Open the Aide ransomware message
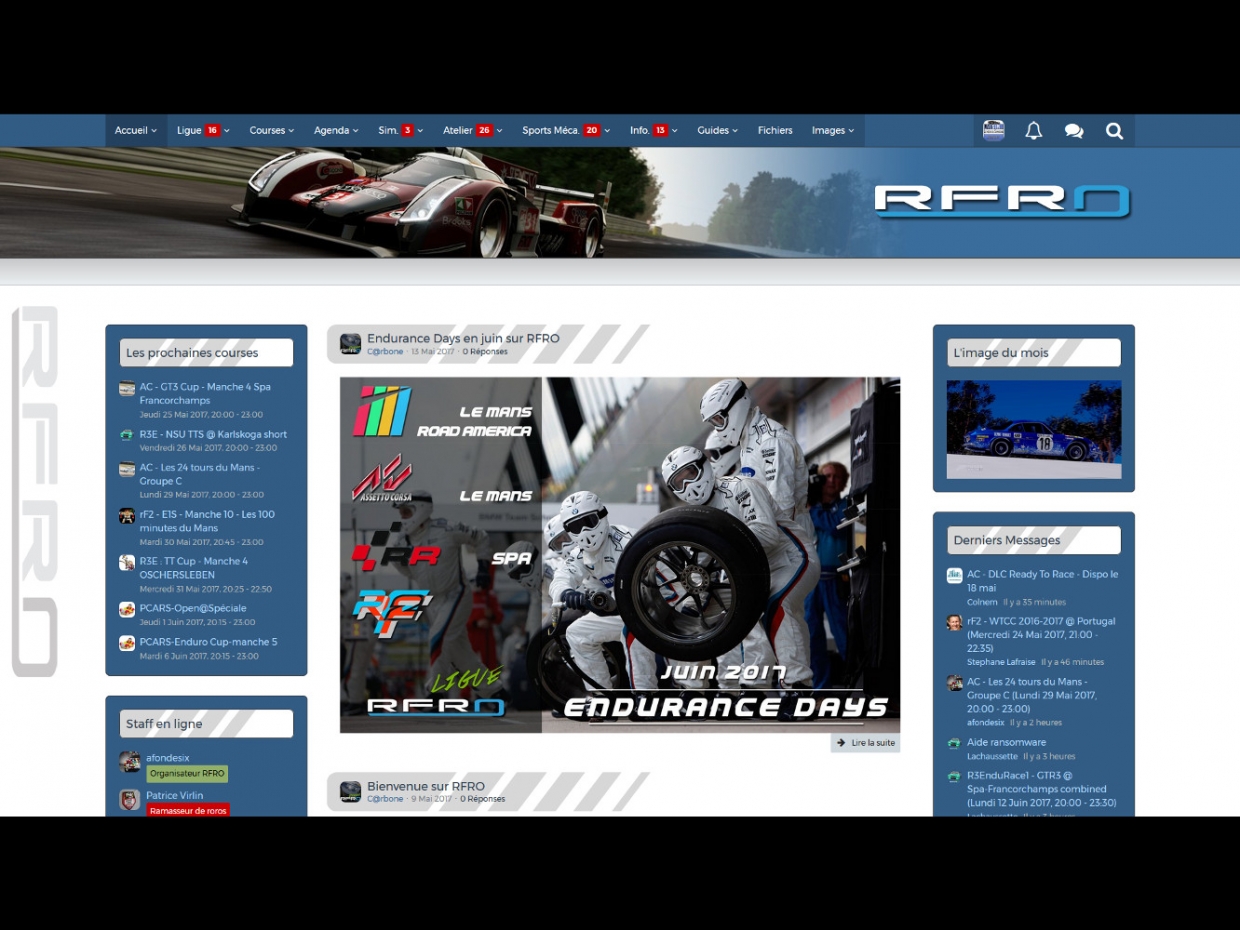Viewport: 1240px width, 930px height. tap(1006, 743)
